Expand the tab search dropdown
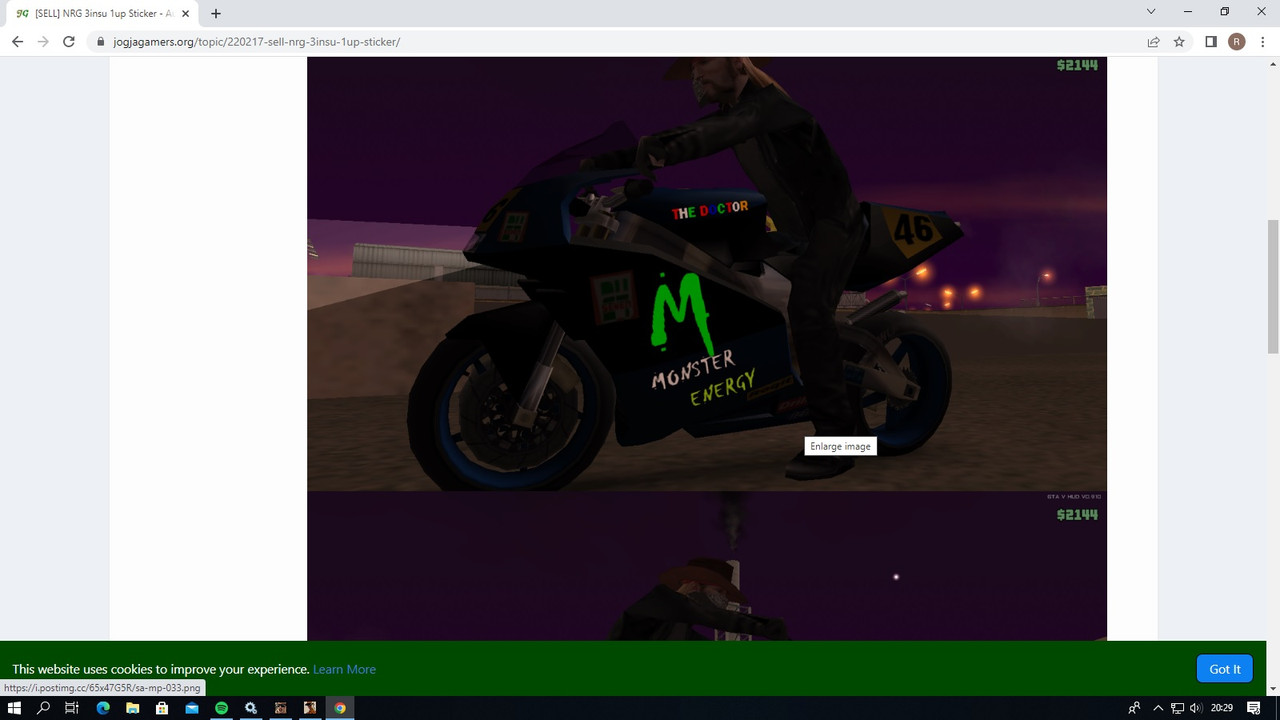This screenshot has width=1280, height=720. (x=1151, y=12)
